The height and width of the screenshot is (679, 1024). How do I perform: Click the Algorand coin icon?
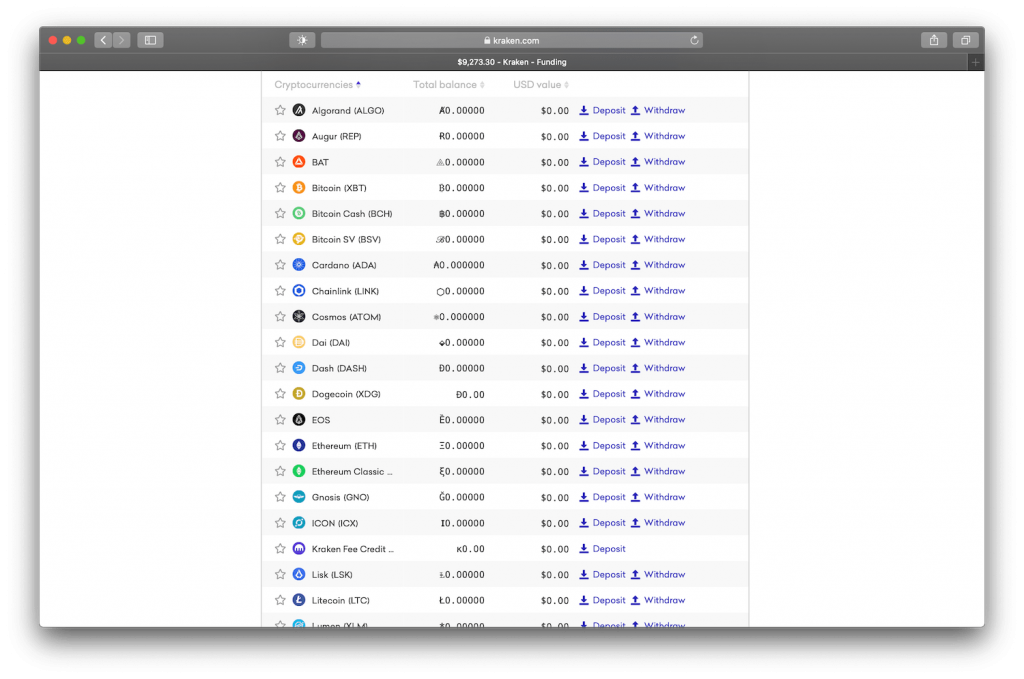coord(298,110)
